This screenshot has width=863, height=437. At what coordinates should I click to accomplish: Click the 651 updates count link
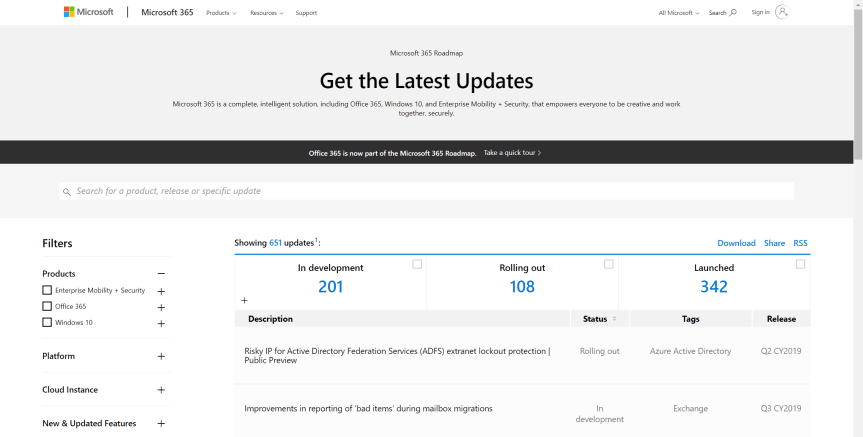coord(275,243)
